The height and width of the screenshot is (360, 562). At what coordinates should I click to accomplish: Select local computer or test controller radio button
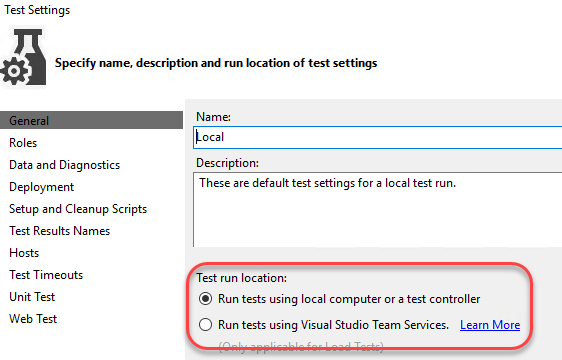tap(205, 299)
